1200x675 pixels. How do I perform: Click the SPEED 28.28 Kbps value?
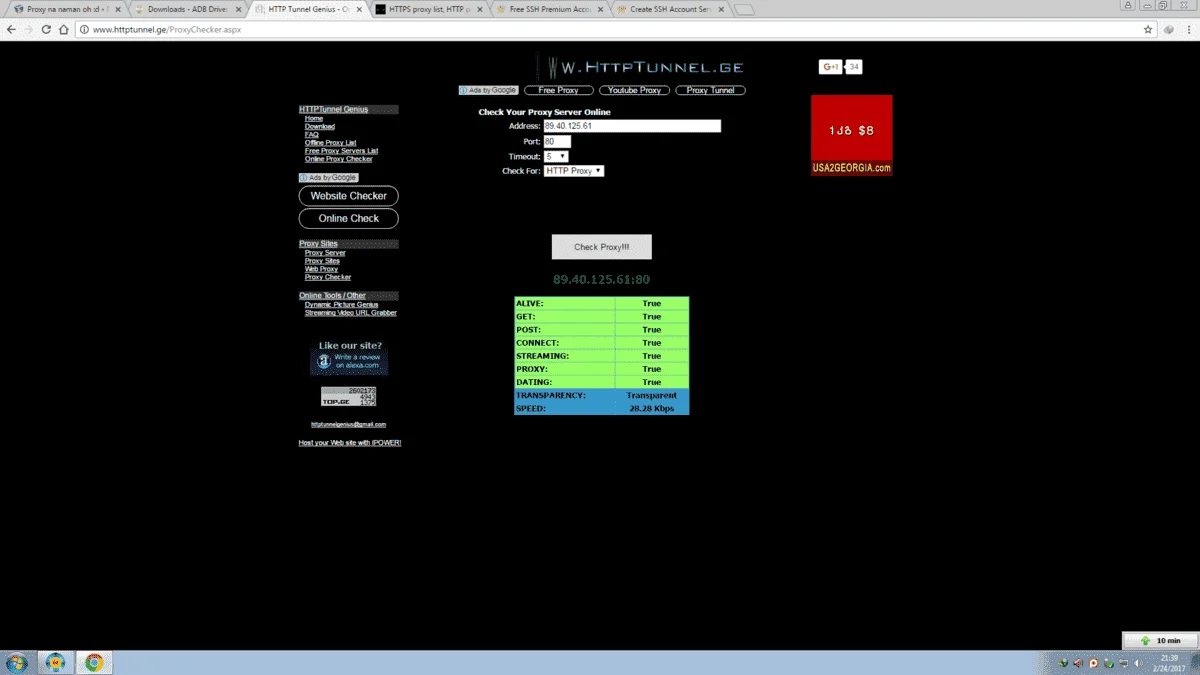[652, 408]
